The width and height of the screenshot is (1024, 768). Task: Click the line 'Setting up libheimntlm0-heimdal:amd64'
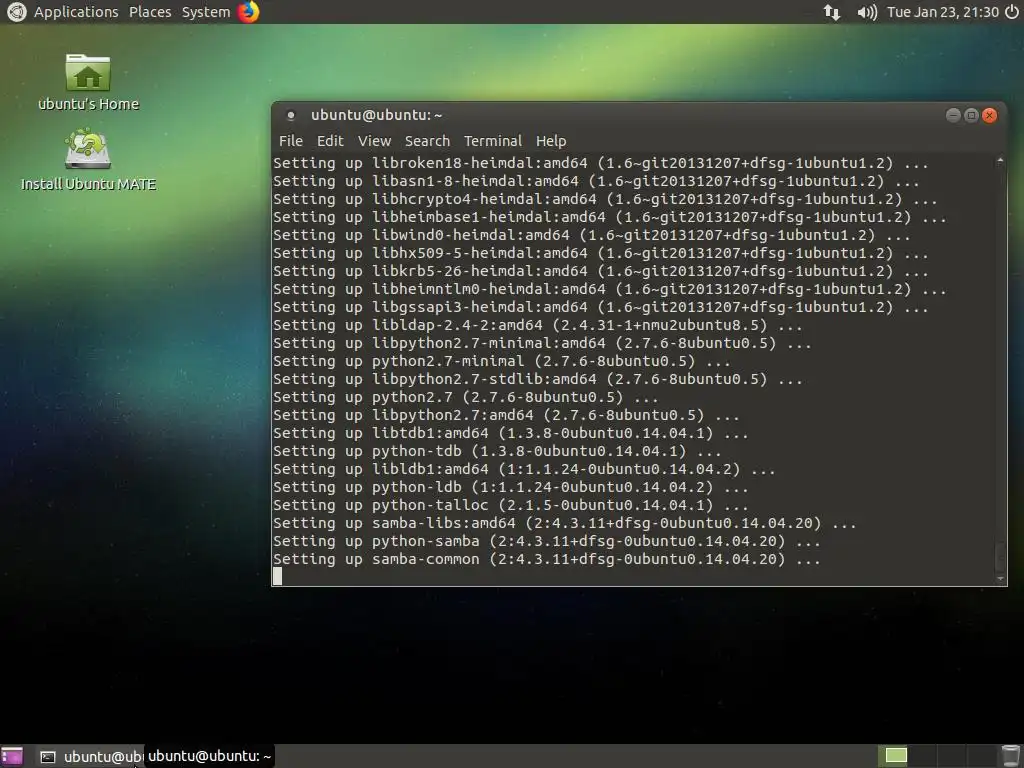pos(610,289)
